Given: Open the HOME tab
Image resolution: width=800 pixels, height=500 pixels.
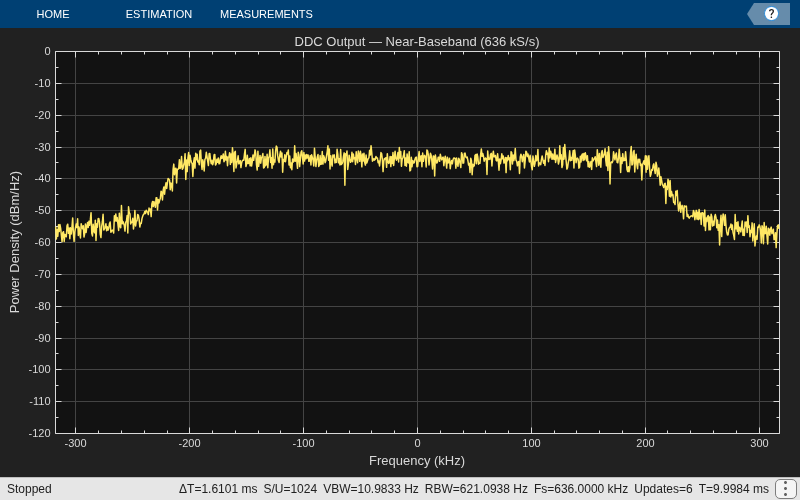Looking at the screenshot, I should click(53, 14).
